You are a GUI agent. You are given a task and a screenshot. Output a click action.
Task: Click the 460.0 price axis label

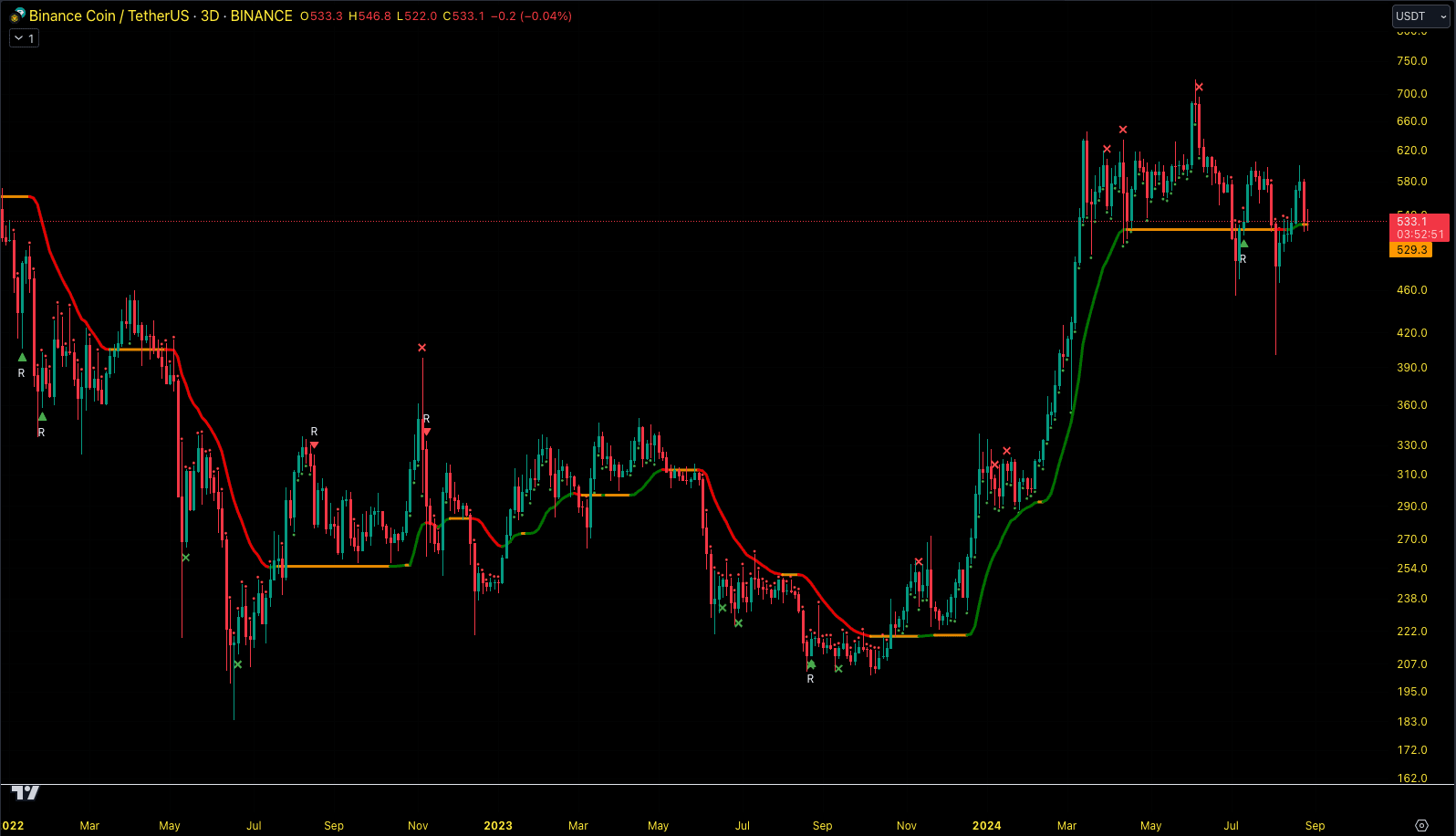(x=1411, y=290)
